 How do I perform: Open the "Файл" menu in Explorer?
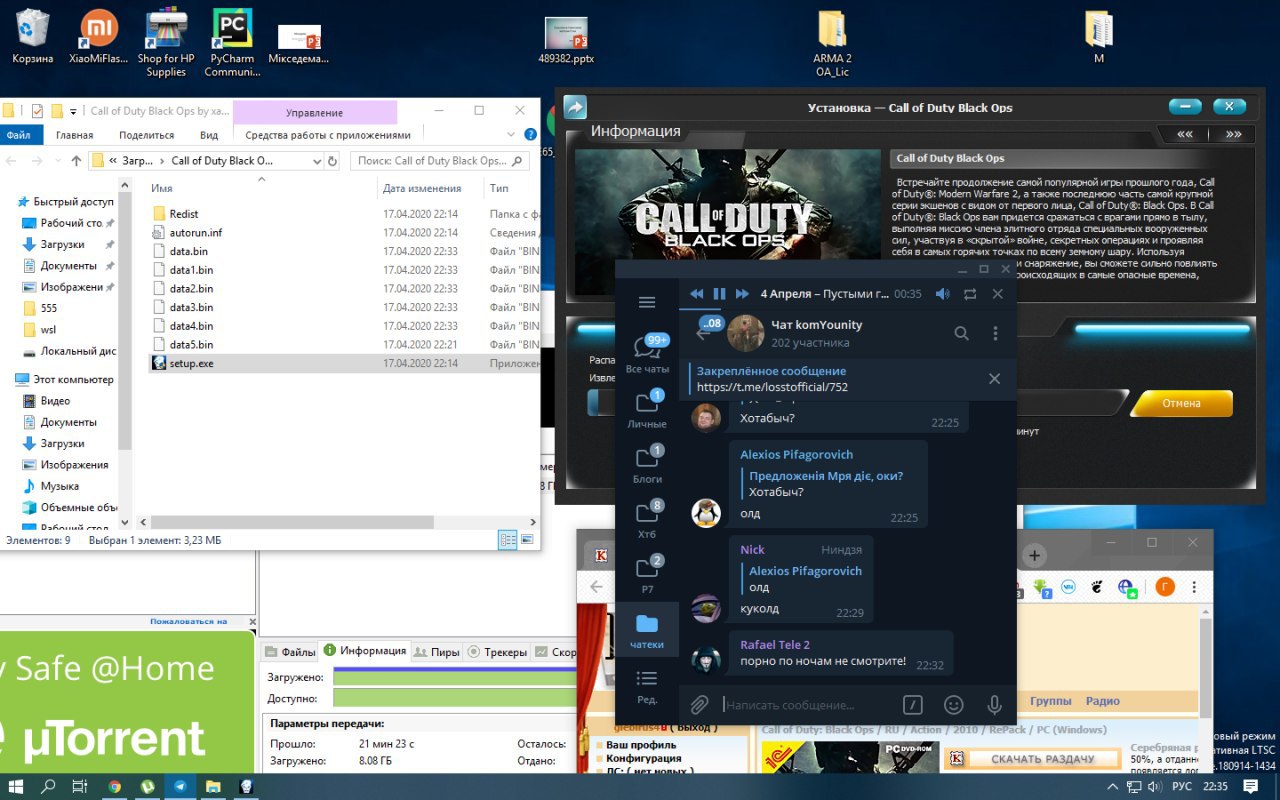coord(18,135)
